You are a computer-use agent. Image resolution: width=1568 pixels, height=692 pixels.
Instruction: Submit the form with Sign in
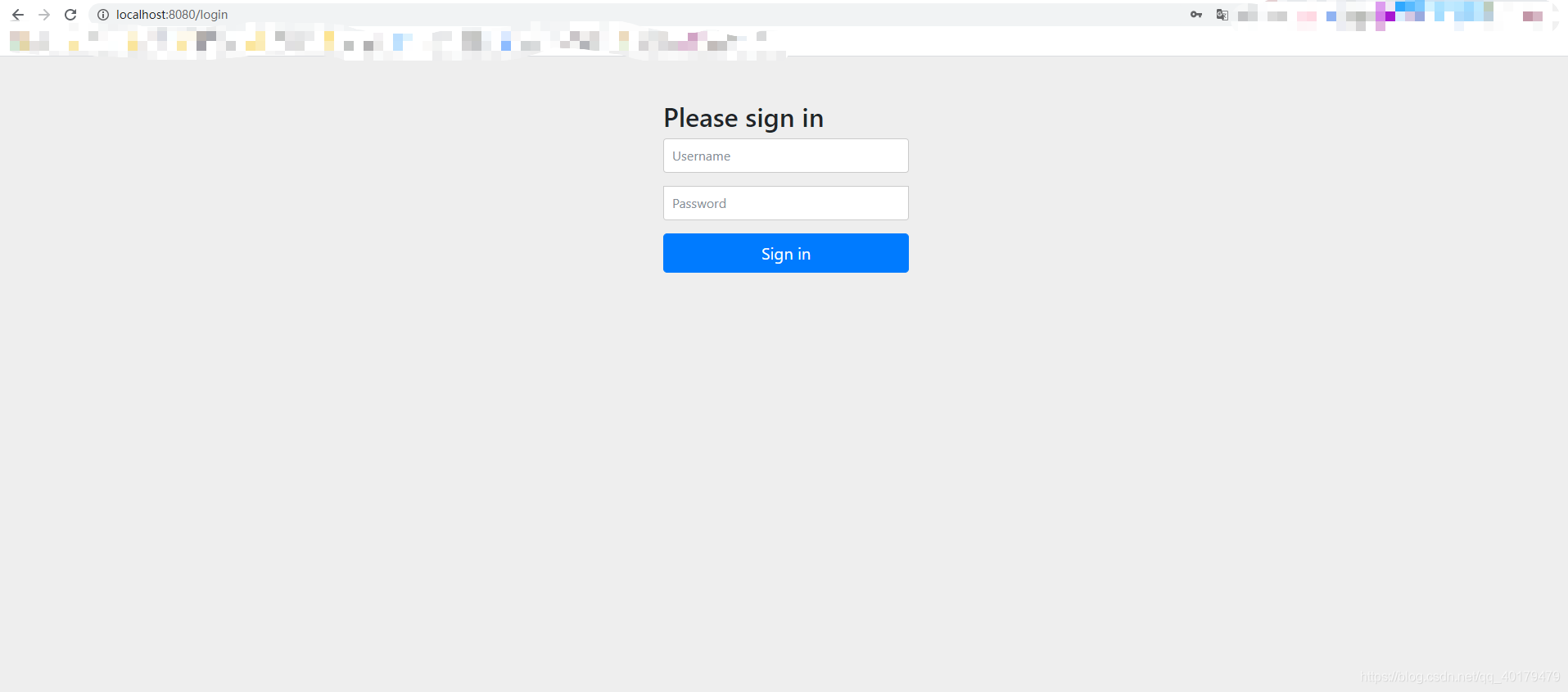(786, 253)
